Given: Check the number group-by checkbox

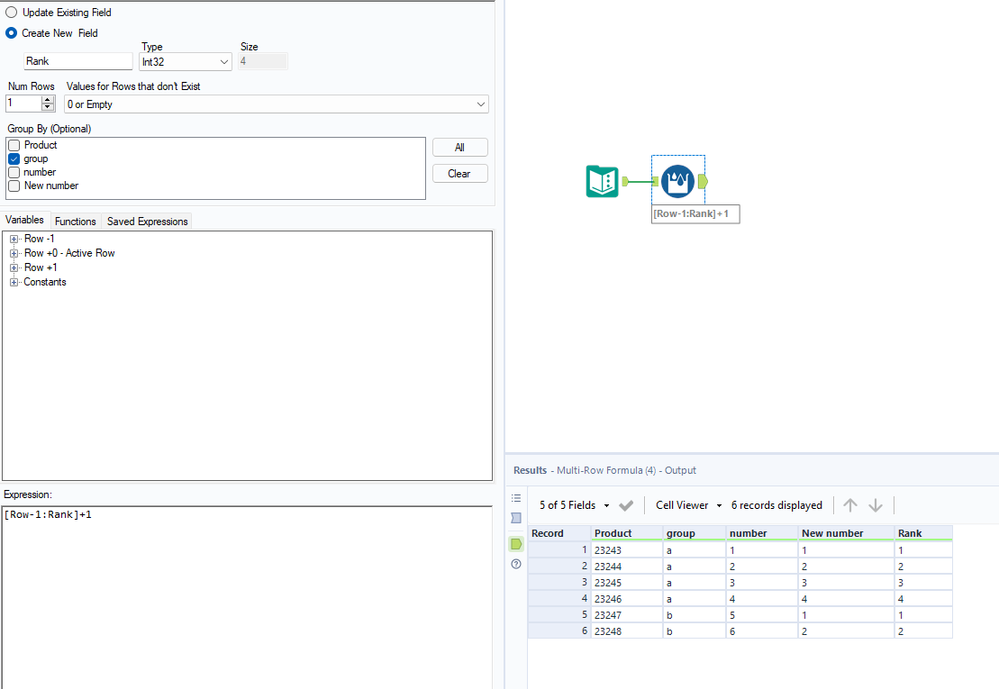Looking at the screenshot, I should coord(14,172).
